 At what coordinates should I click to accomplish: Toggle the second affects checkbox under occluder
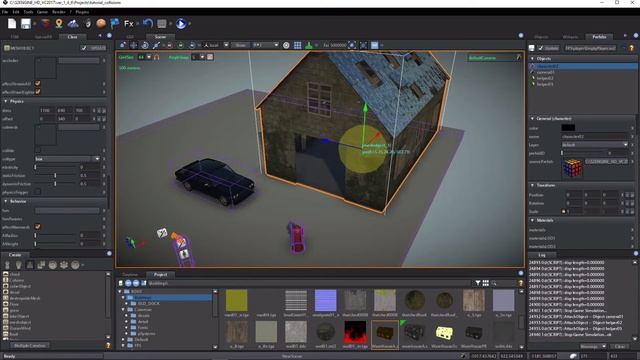pos(38,92)
